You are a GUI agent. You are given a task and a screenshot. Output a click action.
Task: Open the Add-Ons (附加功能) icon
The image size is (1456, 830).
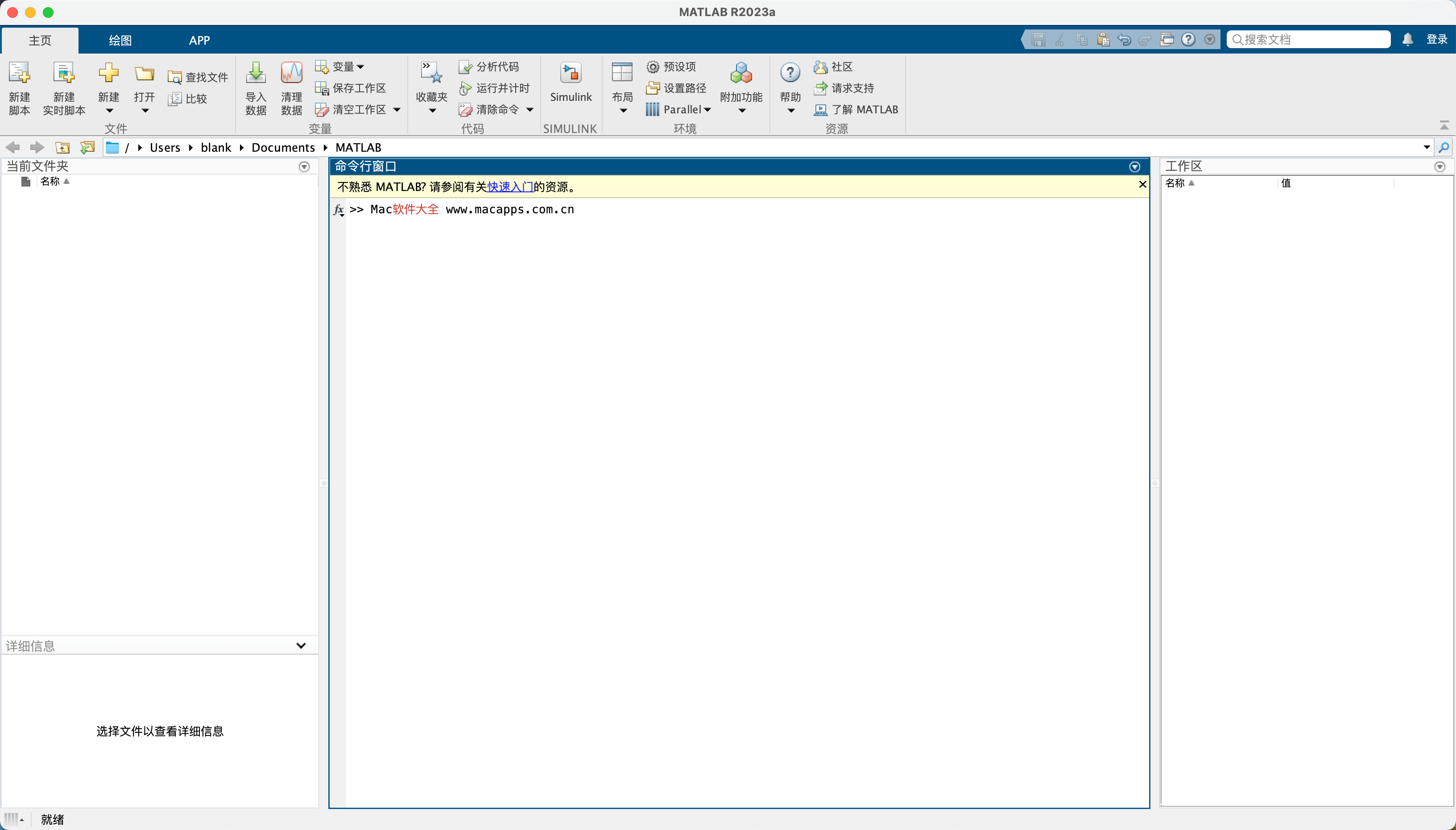point(741,74)
